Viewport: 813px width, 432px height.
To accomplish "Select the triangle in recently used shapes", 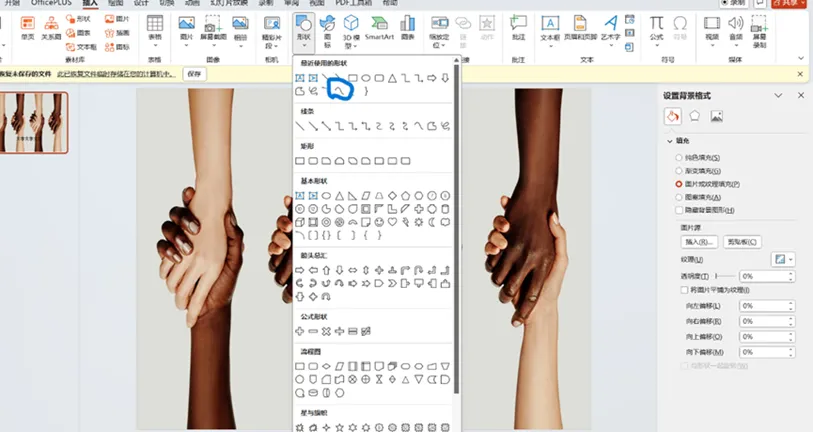I will (393, 78).
